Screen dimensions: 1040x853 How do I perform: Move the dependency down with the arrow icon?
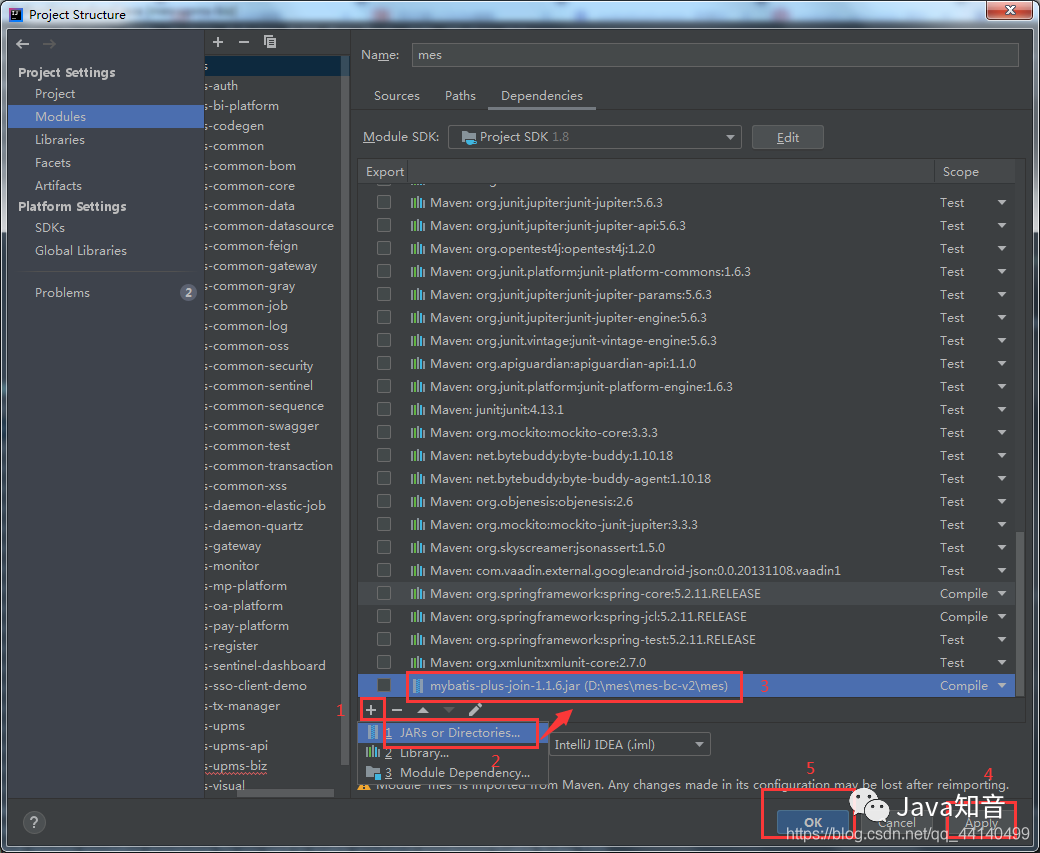click(x=449, y=710)
